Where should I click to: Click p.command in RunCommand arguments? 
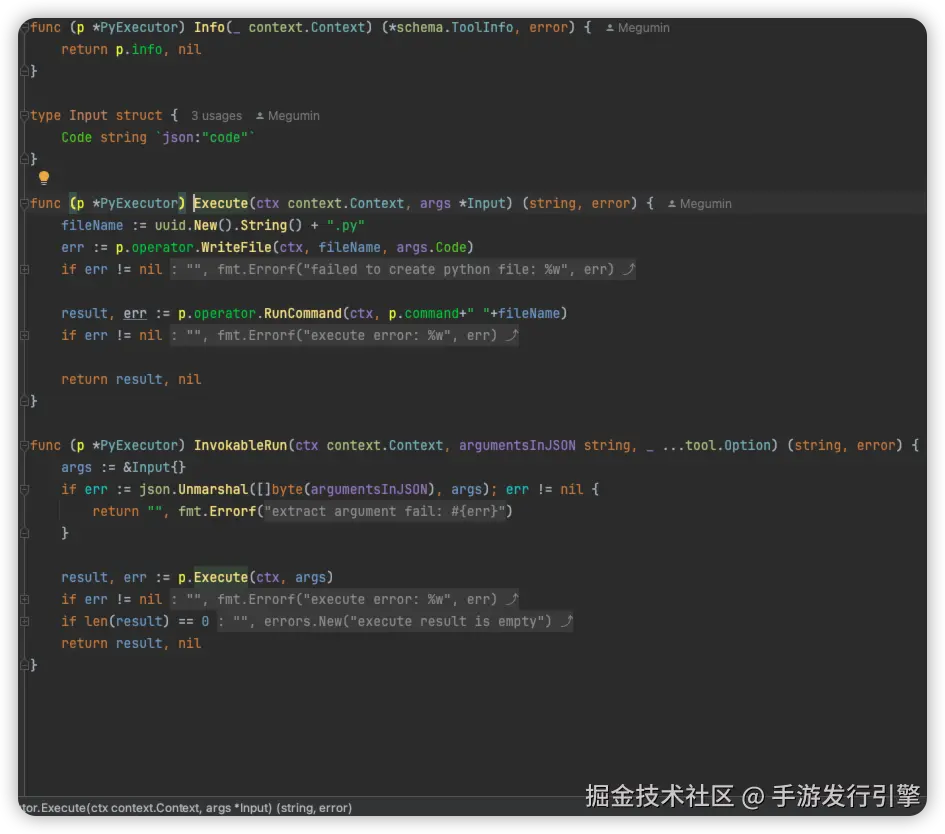(424, 314)
